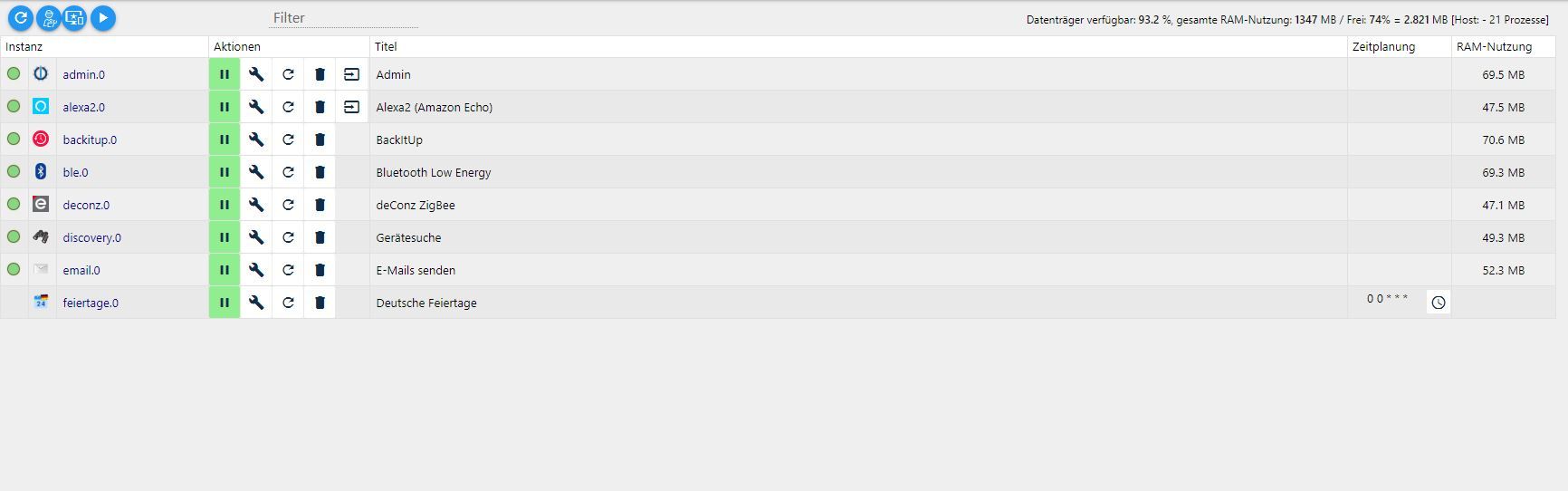Screen dimensions: 1568x491
Task: Sort by the Titel column header
Action: click(386, 46)
